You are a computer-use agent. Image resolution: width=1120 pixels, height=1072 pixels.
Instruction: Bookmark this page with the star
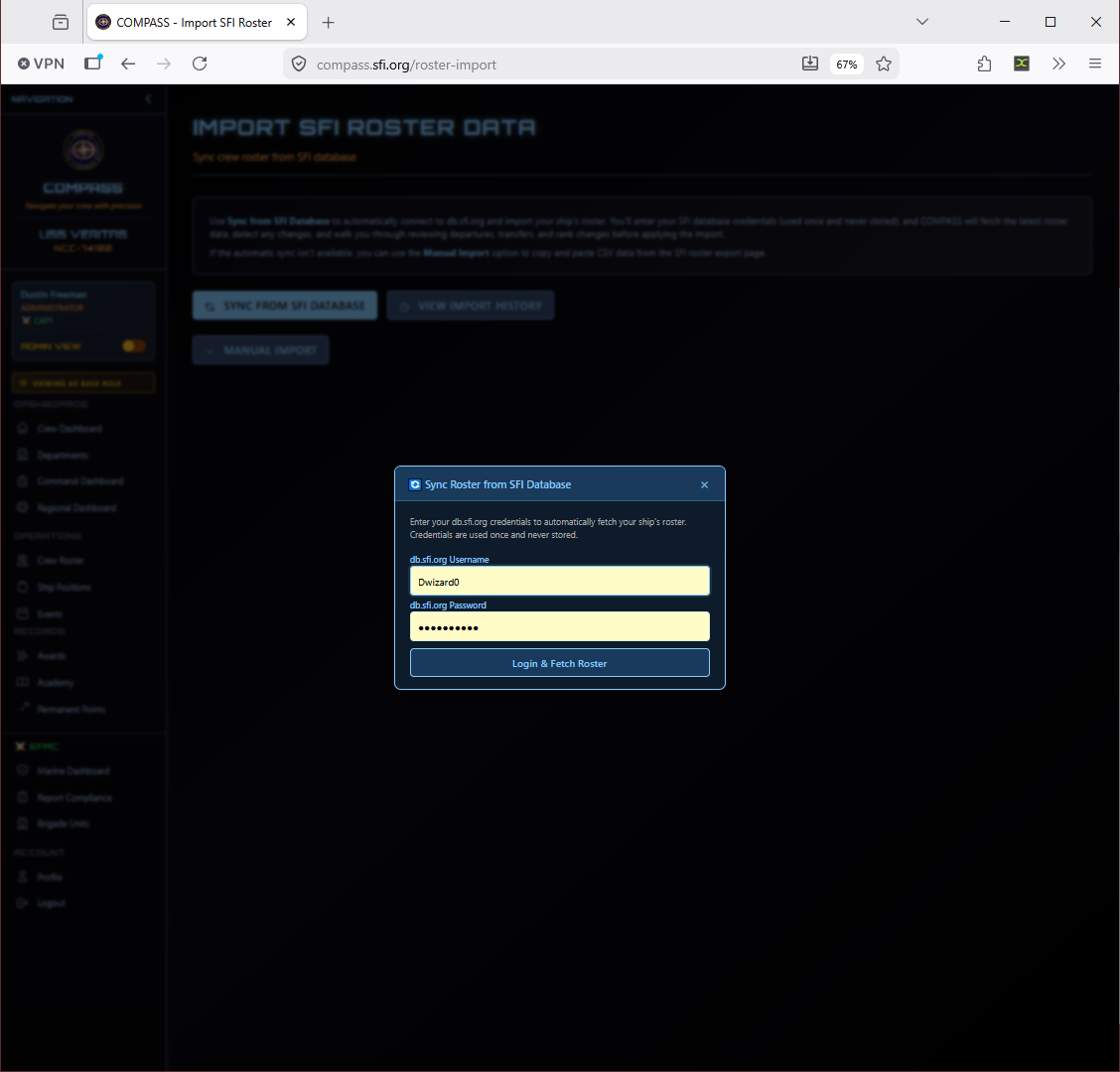(x=884, y=64)
